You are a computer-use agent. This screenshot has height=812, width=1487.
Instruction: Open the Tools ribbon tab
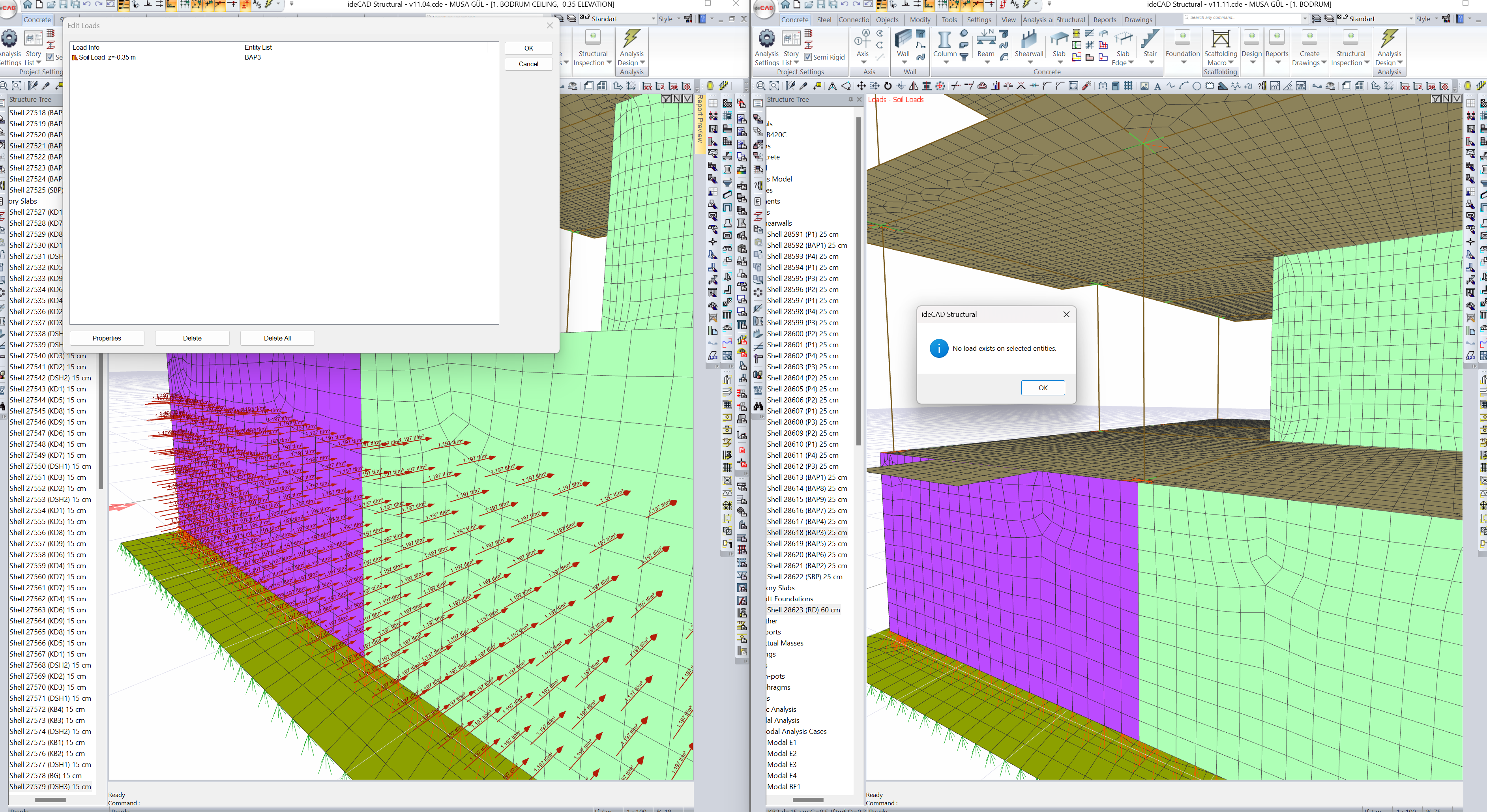tap(949, 20)
